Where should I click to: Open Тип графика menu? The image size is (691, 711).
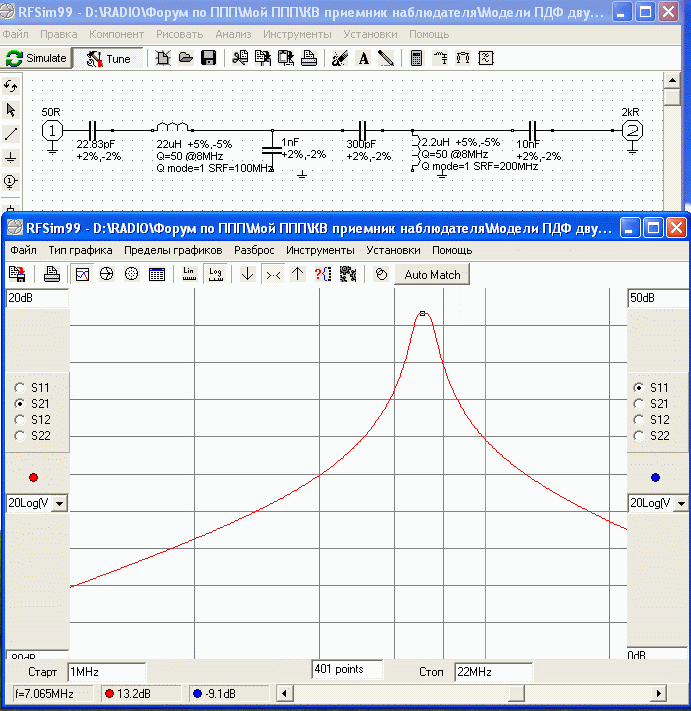click(80, 250)
